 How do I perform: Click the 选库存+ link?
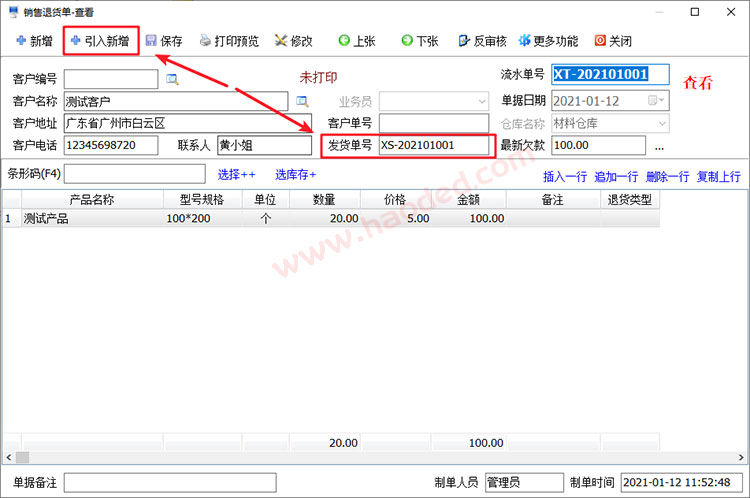click(295, 175)
